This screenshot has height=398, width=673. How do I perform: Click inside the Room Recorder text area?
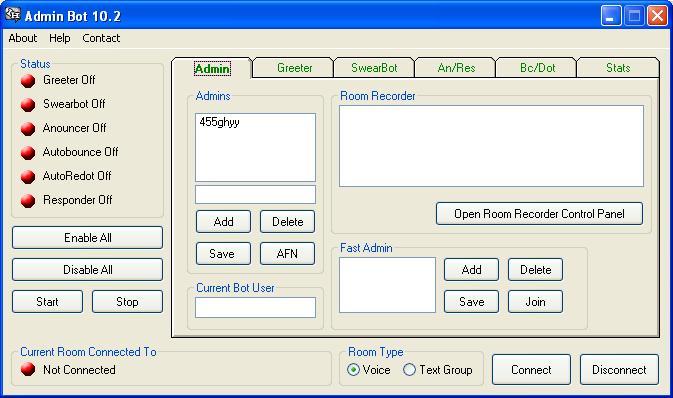(x=491, y=146)
